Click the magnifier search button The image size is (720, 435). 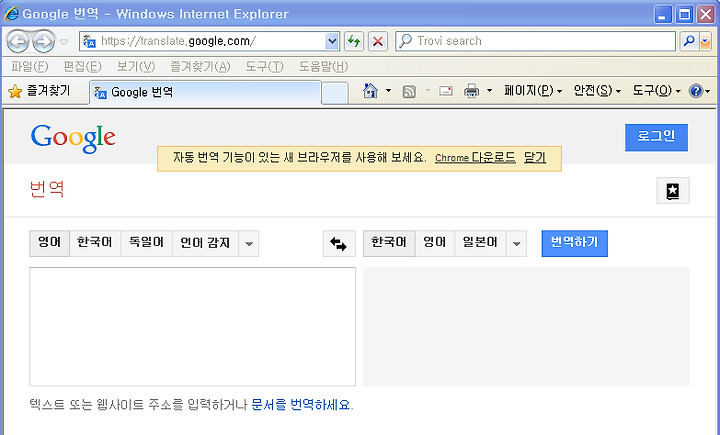689,41
